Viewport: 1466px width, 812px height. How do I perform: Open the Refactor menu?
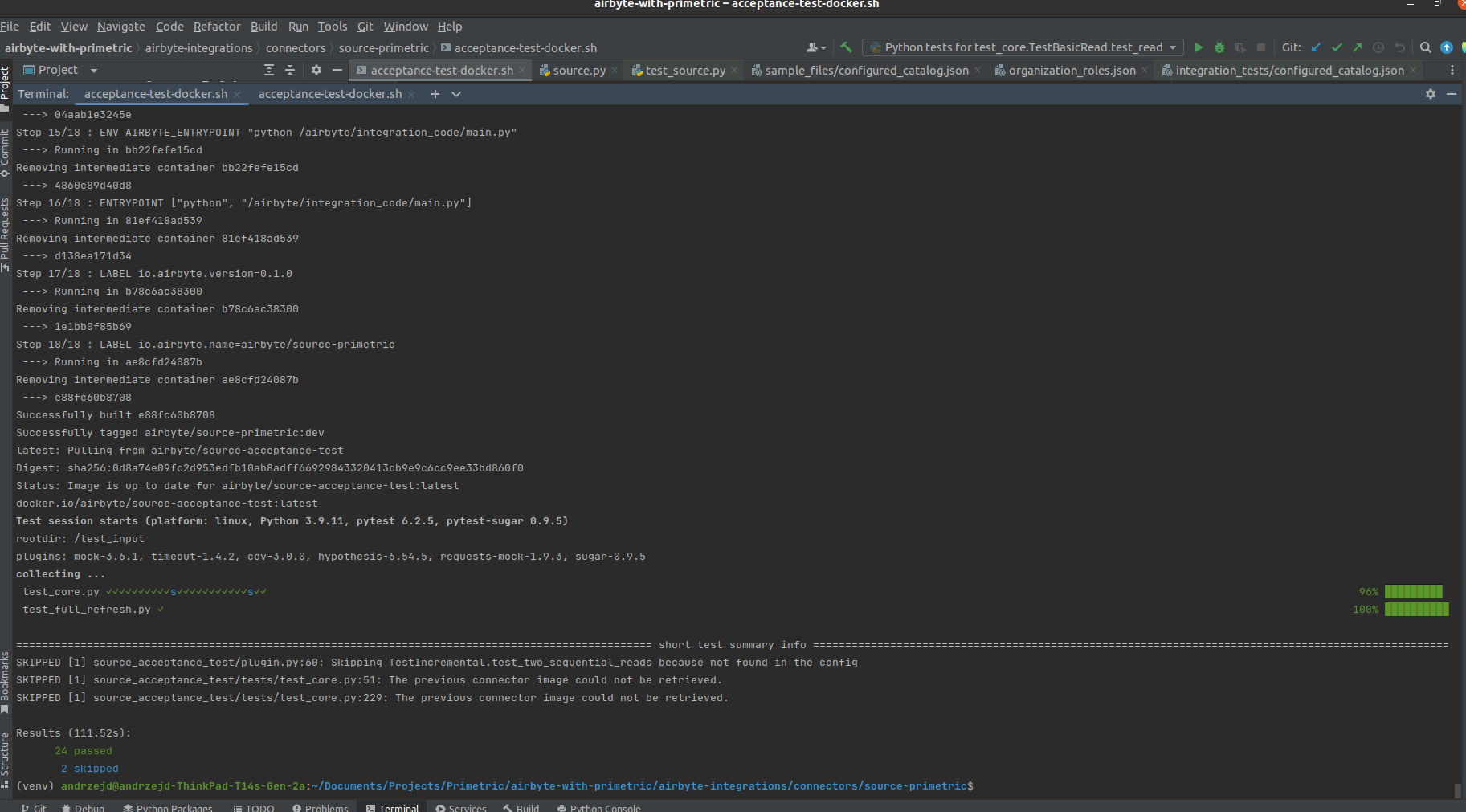tap(217, 27)
